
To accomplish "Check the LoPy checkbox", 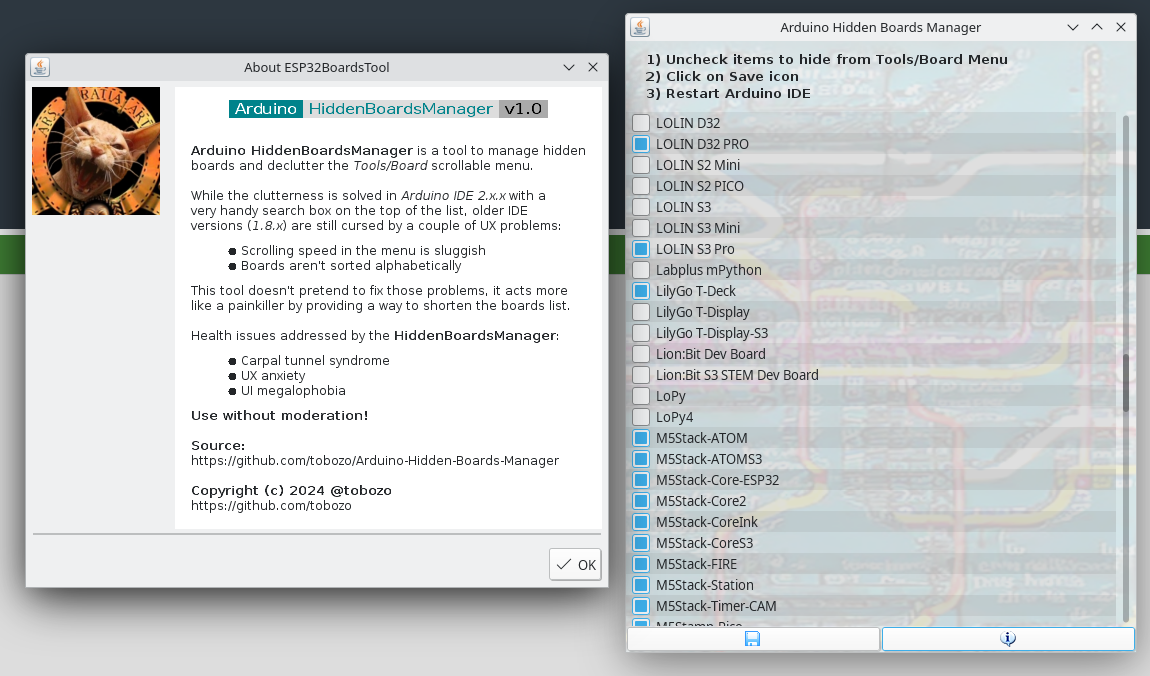I will pyautogui.click(x=641, y=396).
